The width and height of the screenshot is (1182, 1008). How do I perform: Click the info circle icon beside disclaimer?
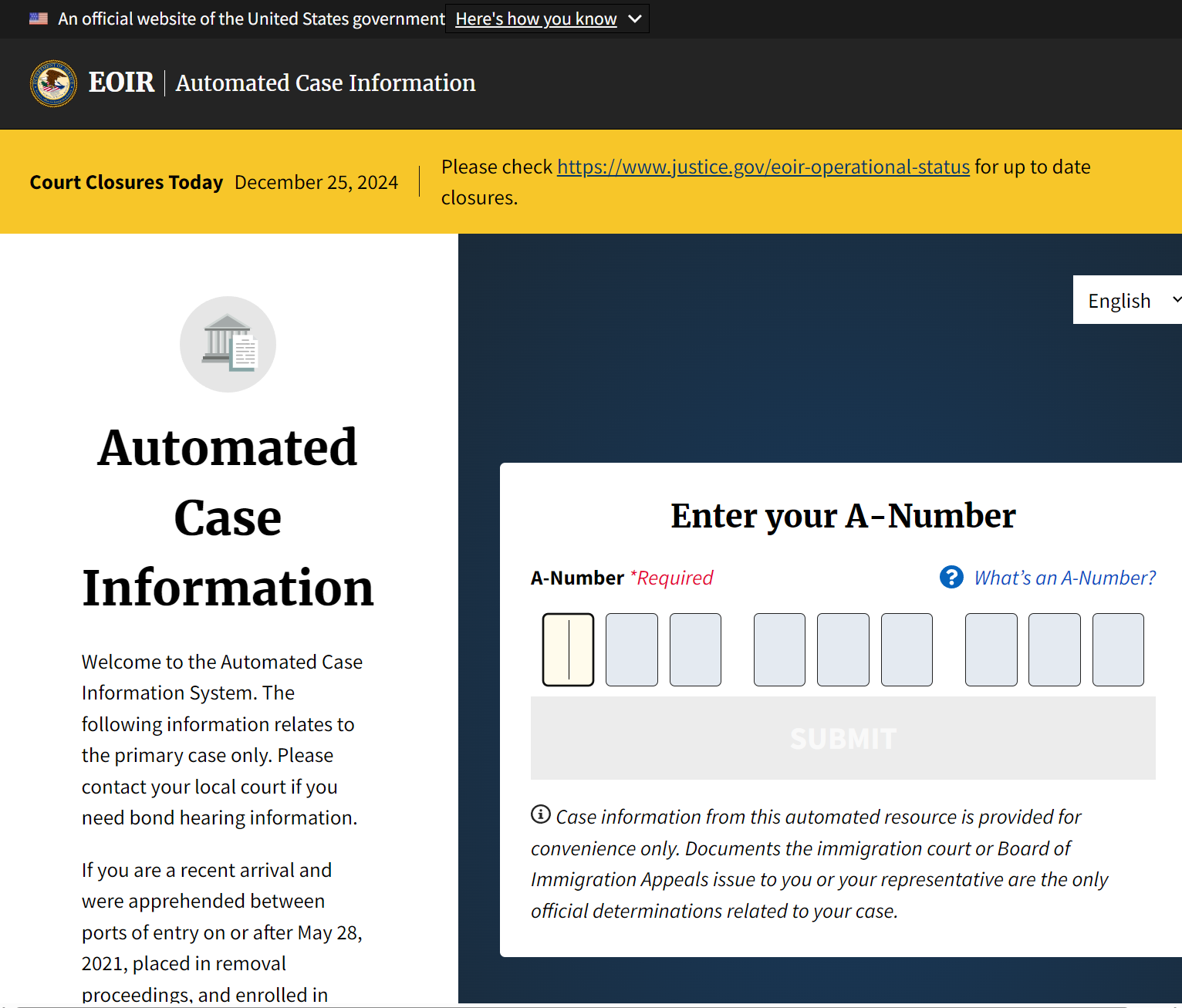coord(541,814)
